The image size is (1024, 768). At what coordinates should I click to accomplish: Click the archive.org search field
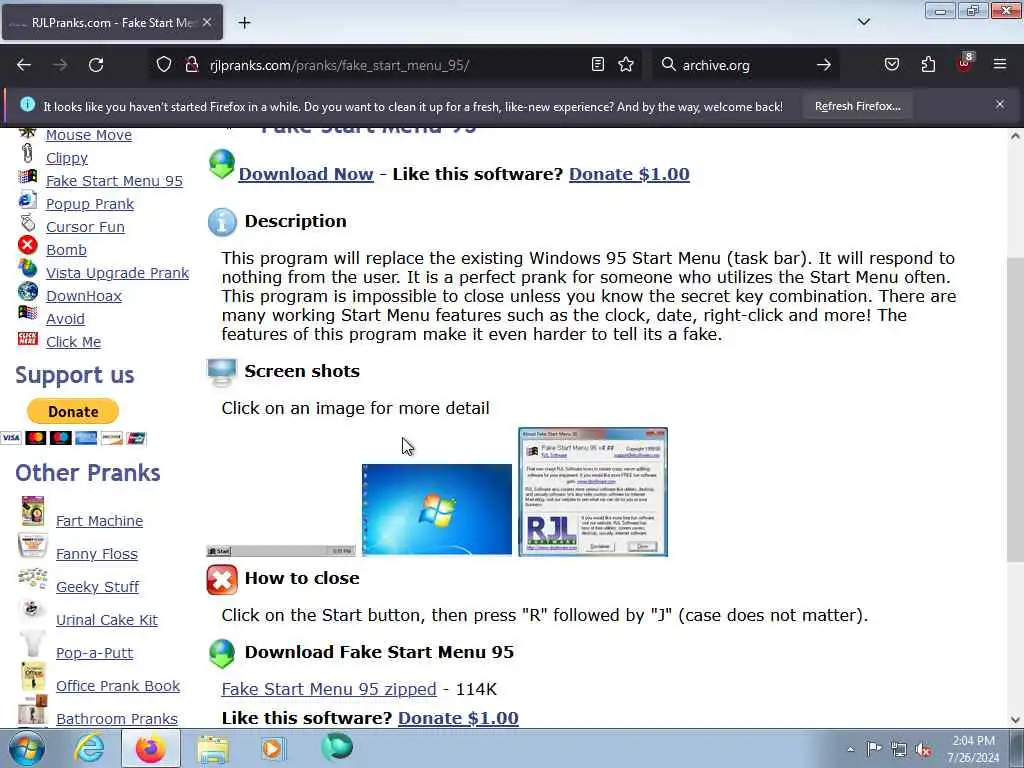coord(744,65)
